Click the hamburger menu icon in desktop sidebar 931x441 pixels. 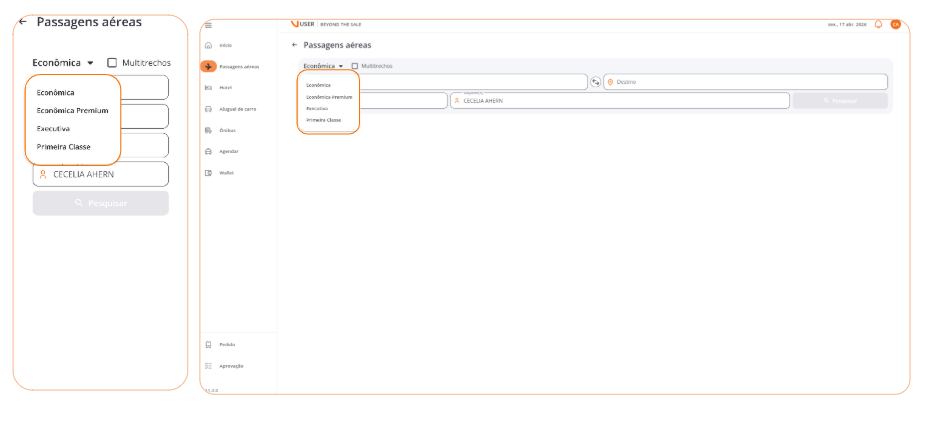tap(208, 25)
